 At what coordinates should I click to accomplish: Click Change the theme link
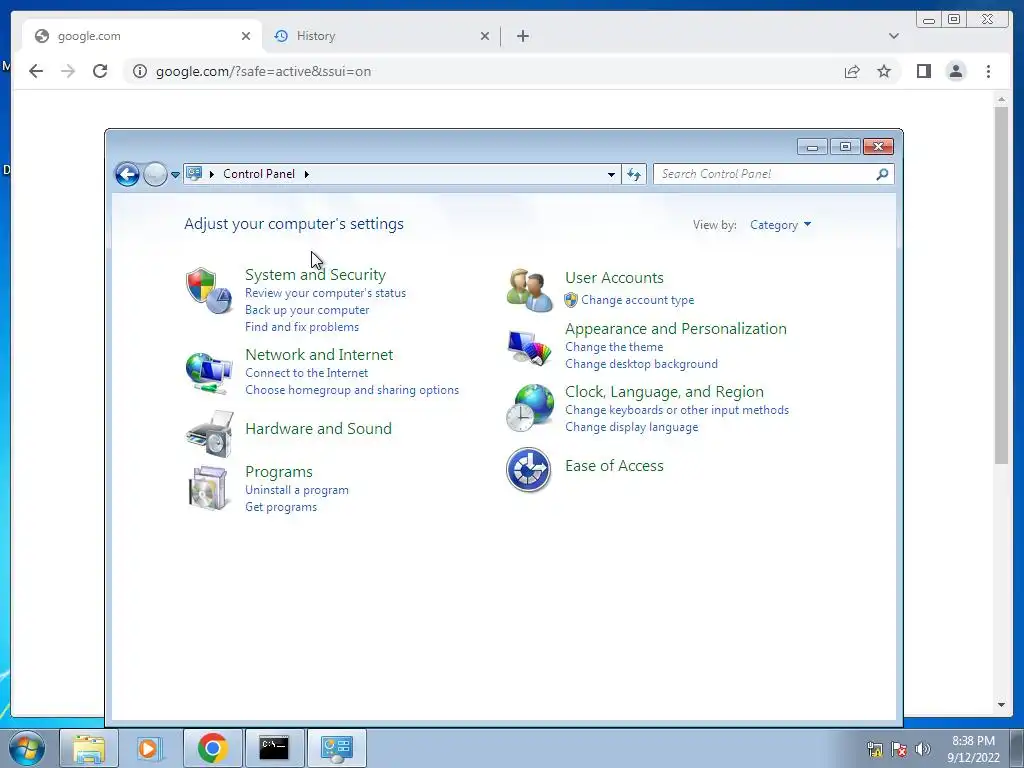point(614,347)
